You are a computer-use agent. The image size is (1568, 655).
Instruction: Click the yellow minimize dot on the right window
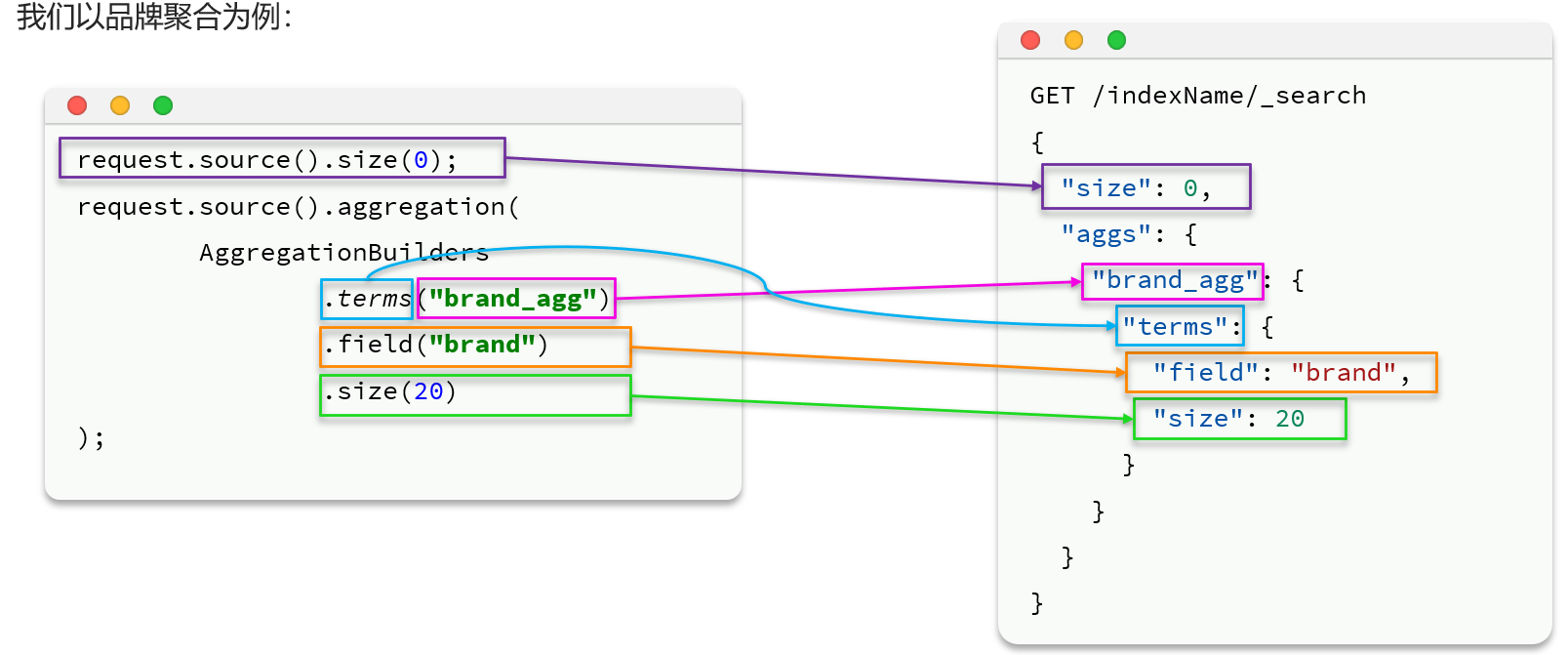point(1073,40)
